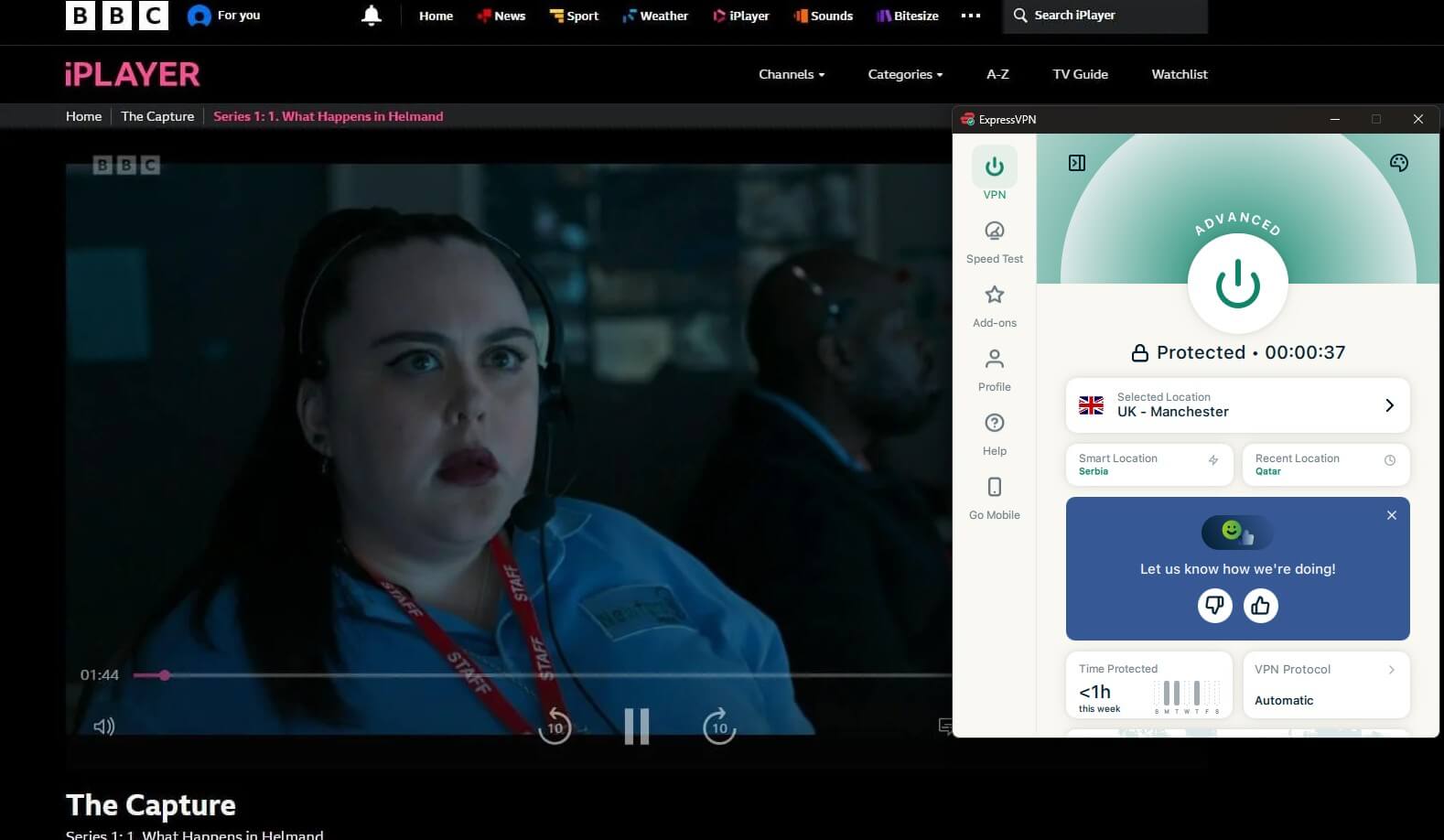Connect to Recent Location Qatar

tap(1326, 465)
